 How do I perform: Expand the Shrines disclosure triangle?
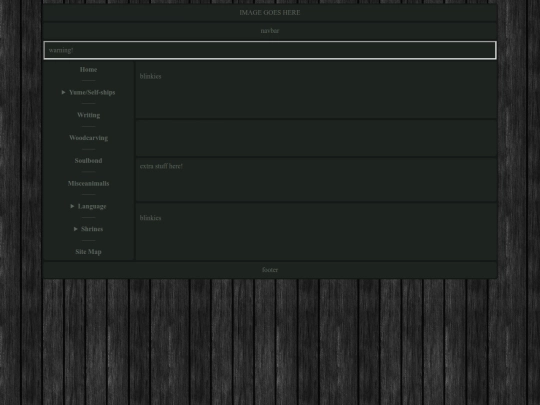pos(75,229)
